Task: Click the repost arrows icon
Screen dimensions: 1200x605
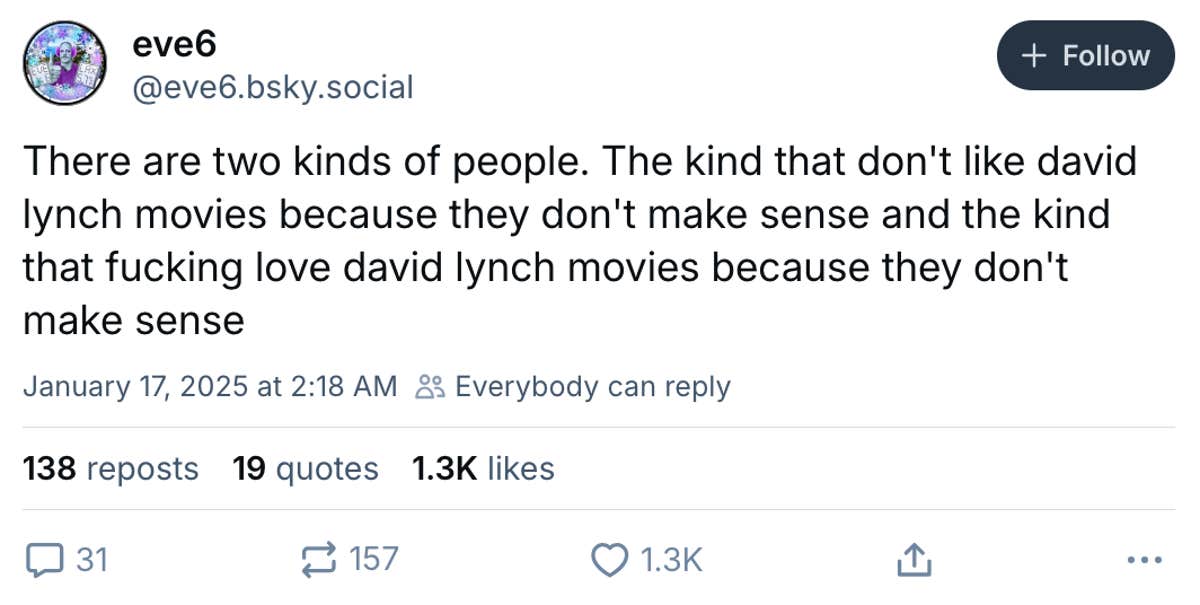Action: click(318, 560)
